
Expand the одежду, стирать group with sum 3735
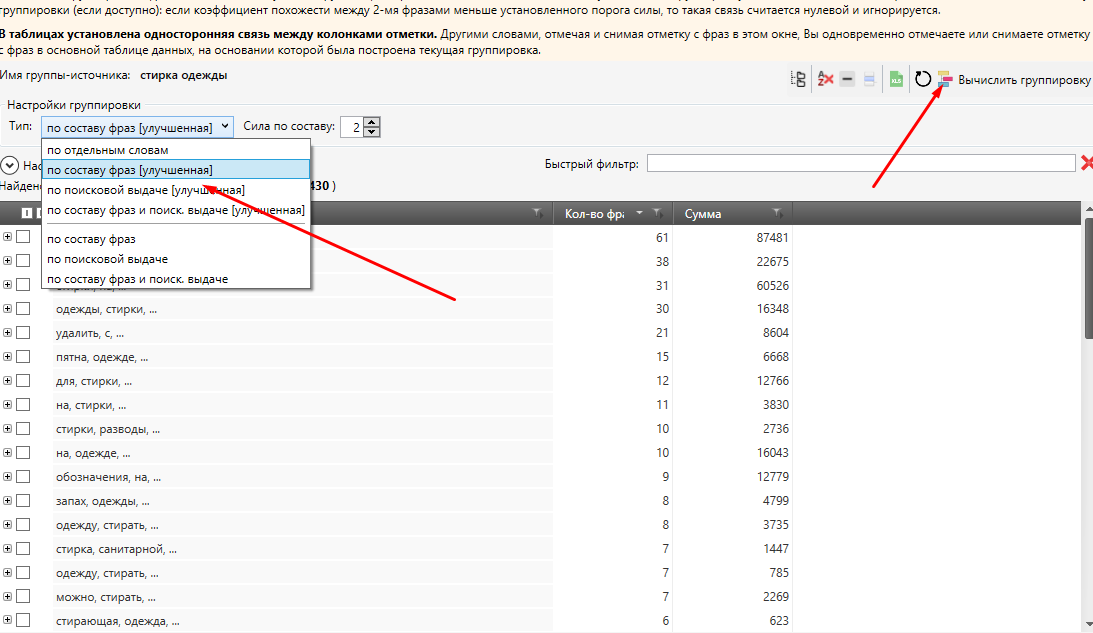(x=7, y=524)
